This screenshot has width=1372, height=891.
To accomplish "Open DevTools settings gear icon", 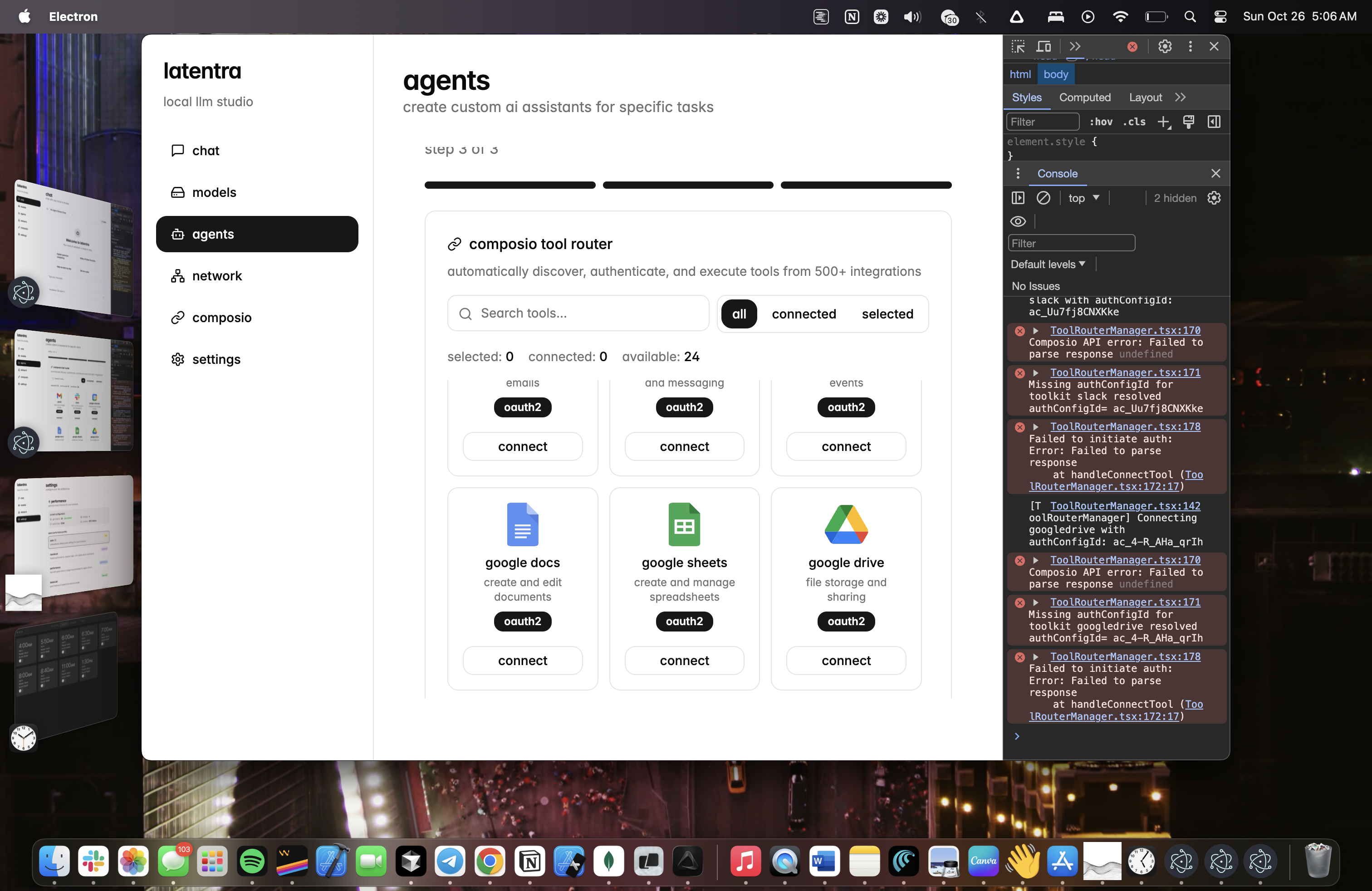I will (x=1165, y=46).
